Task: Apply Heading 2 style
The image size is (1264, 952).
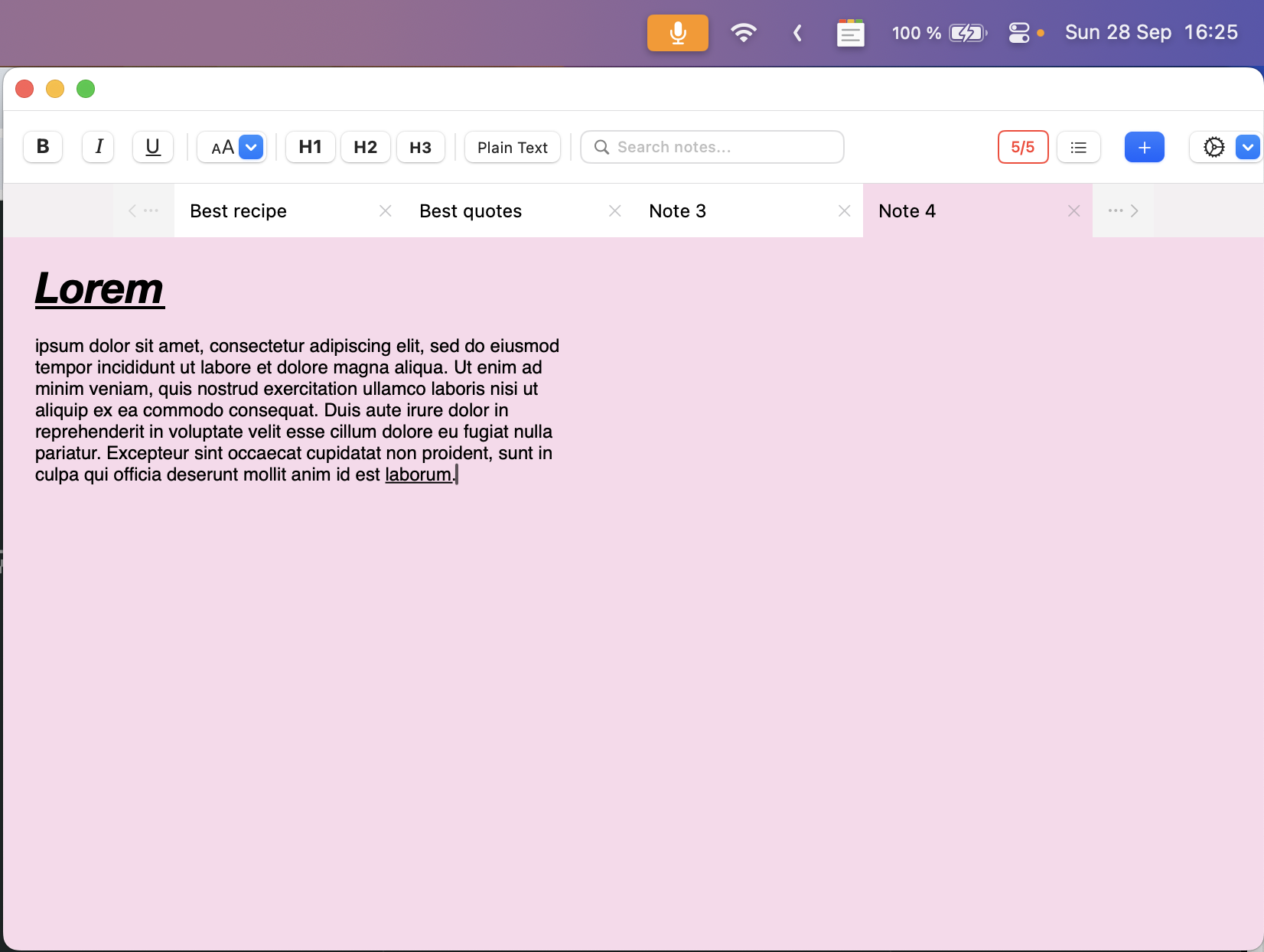Action: (365, 147)
